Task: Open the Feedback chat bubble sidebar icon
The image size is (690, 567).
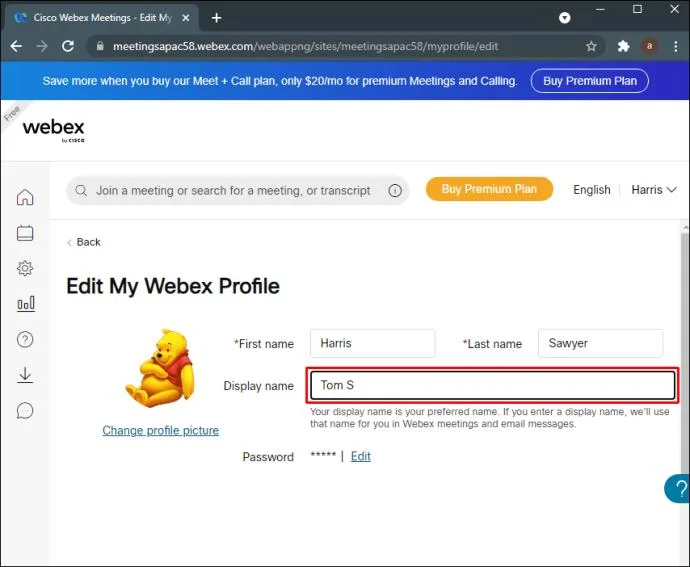Action: pos(25,410)
